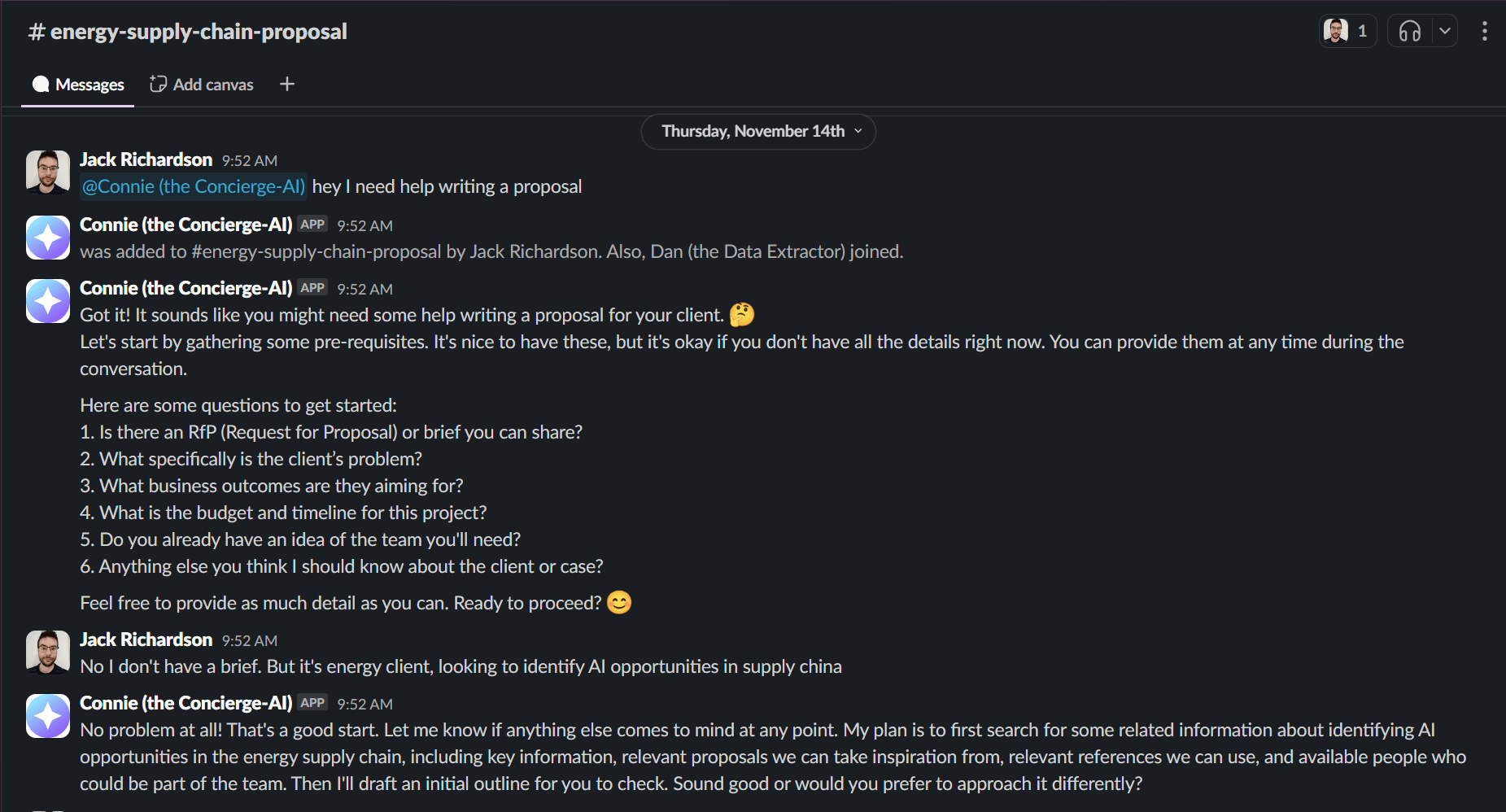This screenshot has width=1506, height=812.
Task: Click the Connie (the Concierge-AI) name on last message
Action: coord(186,704)
